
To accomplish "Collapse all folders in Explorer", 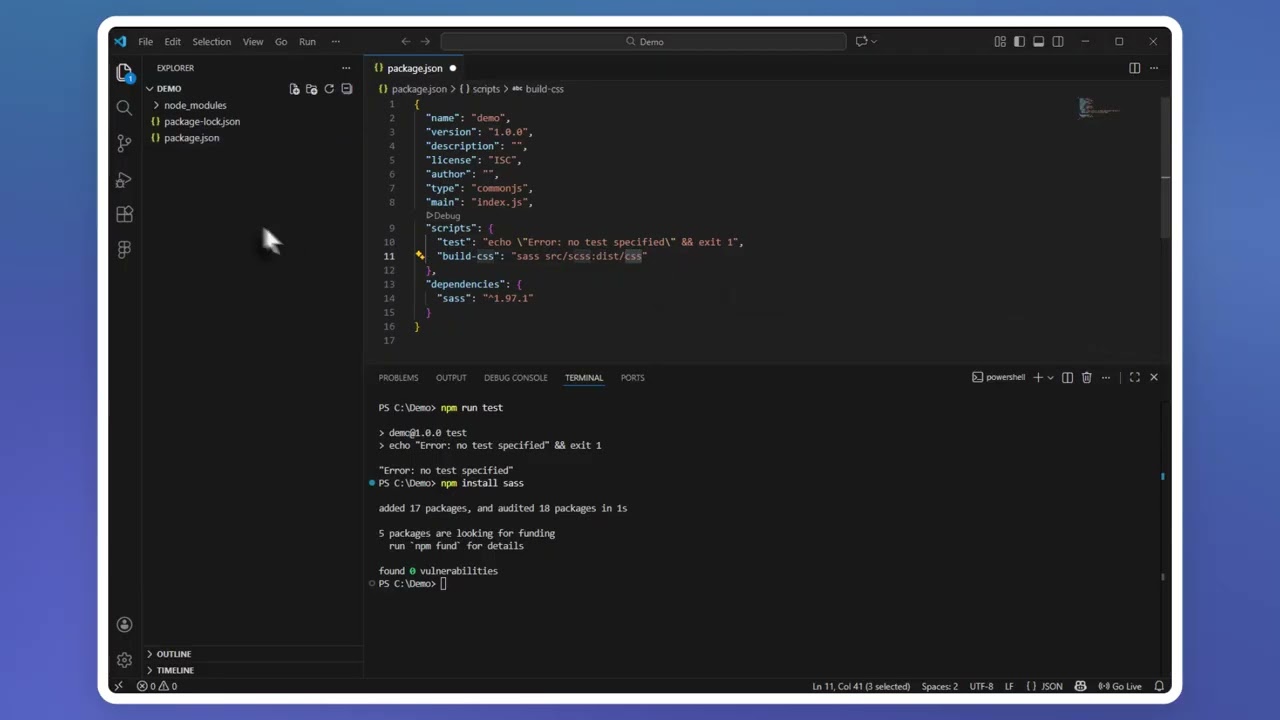I will click(x=346, y=89).
